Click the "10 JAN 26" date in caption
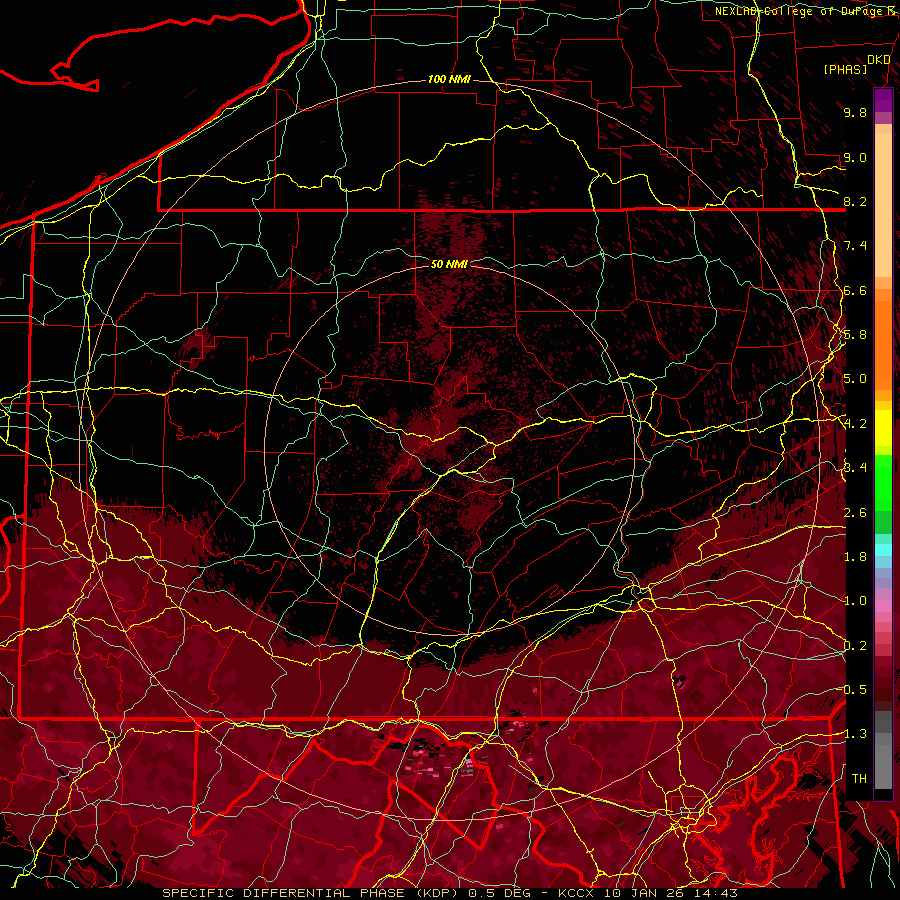Viewport: 900px width, 900px height. (645, 893)
